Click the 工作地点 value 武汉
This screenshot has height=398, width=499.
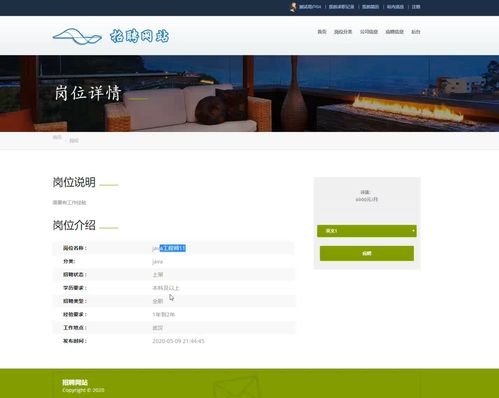(x=157, y=328)
